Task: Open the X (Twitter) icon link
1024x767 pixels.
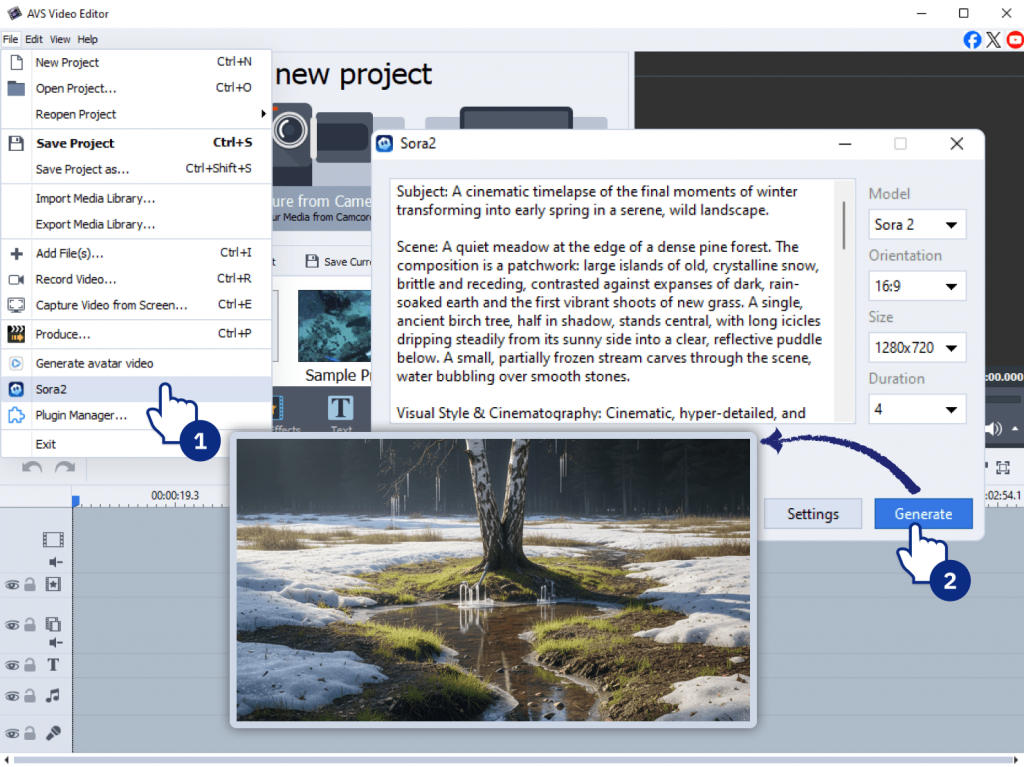Action: 993,40
